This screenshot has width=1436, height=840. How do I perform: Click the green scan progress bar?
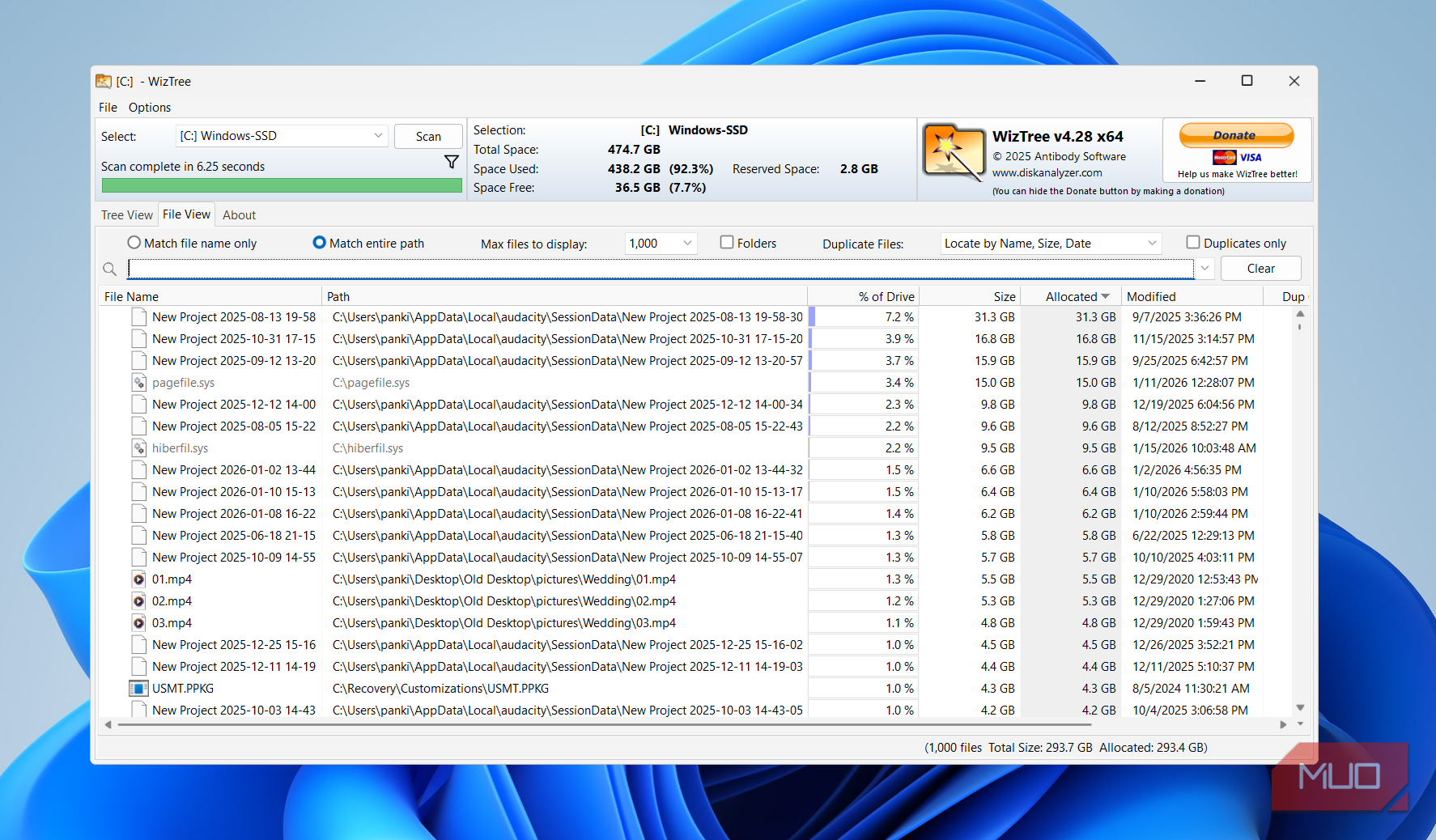pos(282,186)
